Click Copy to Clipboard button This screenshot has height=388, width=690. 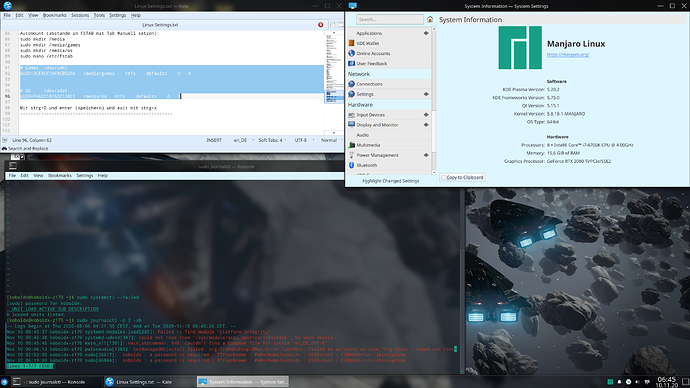coord(462,177)
